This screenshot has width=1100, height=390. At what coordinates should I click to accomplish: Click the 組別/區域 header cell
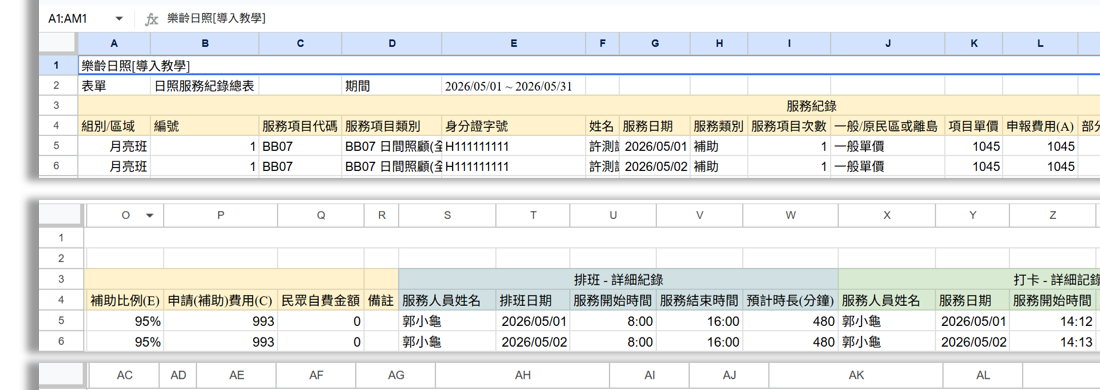[114, 126]
